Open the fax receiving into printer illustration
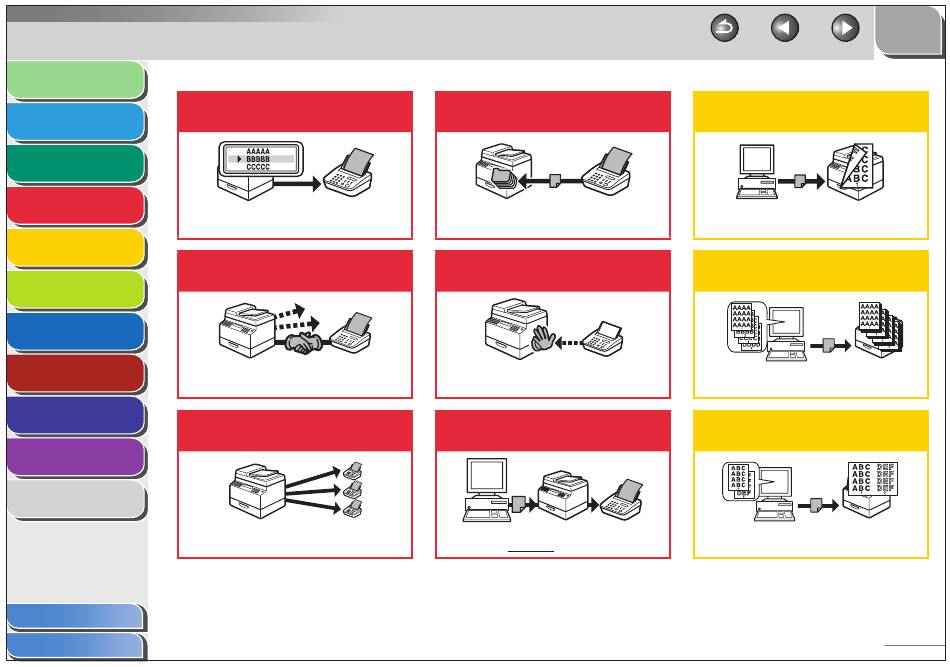This screenshot has width=950, height=667. 553,172
